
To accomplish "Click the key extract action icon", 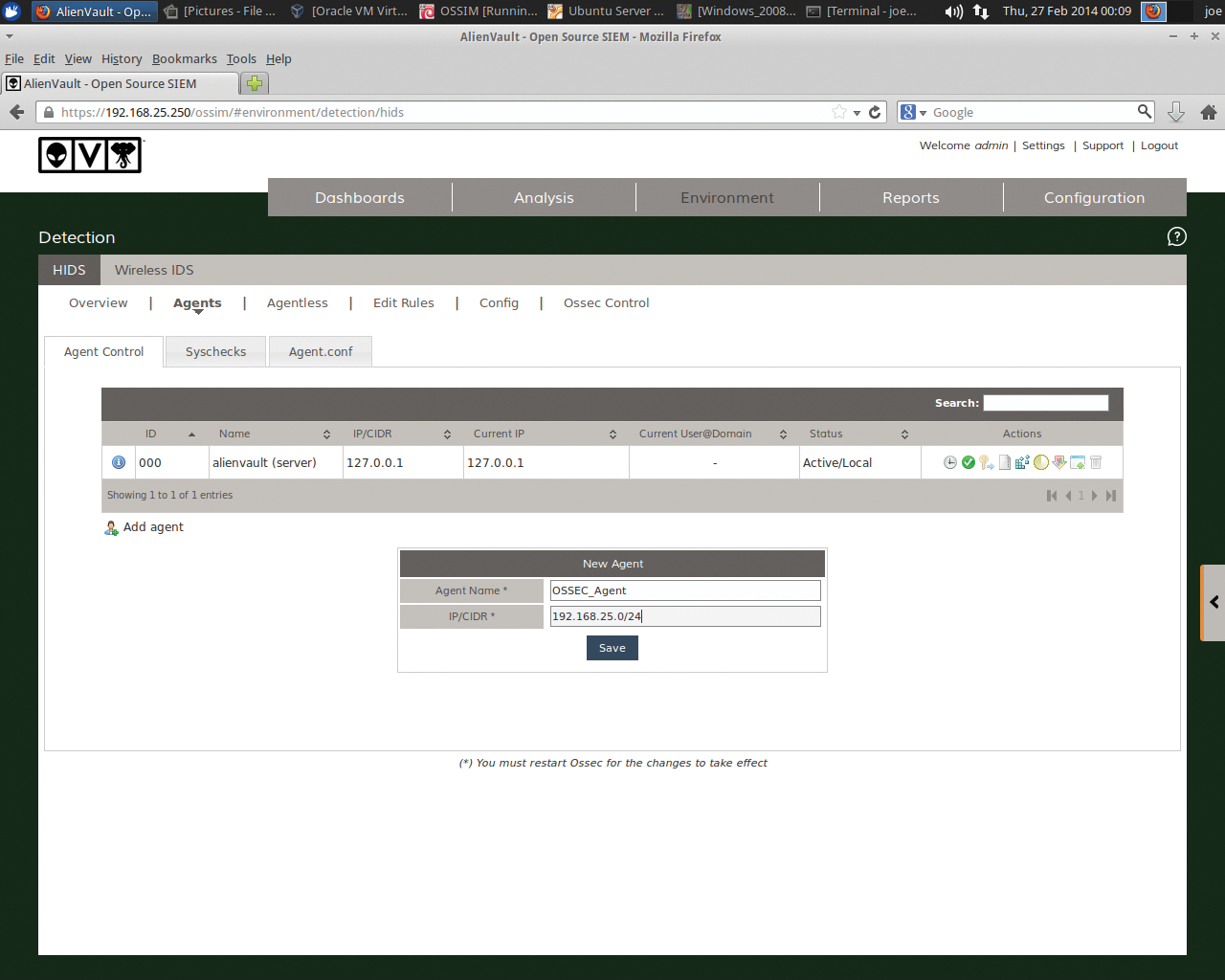I will point(987,462).
